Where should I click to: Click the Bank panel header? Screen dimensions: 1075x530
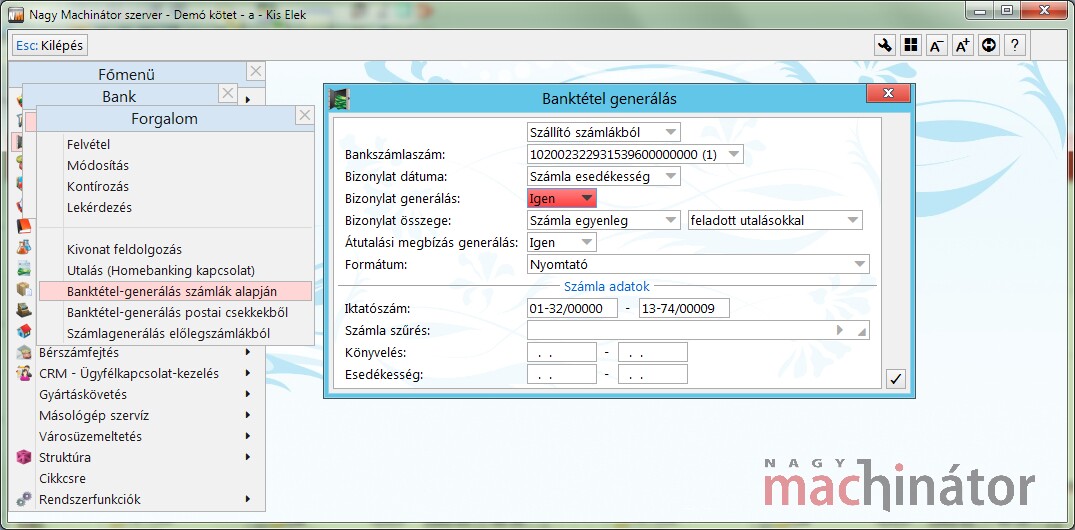tap(119, 96)
